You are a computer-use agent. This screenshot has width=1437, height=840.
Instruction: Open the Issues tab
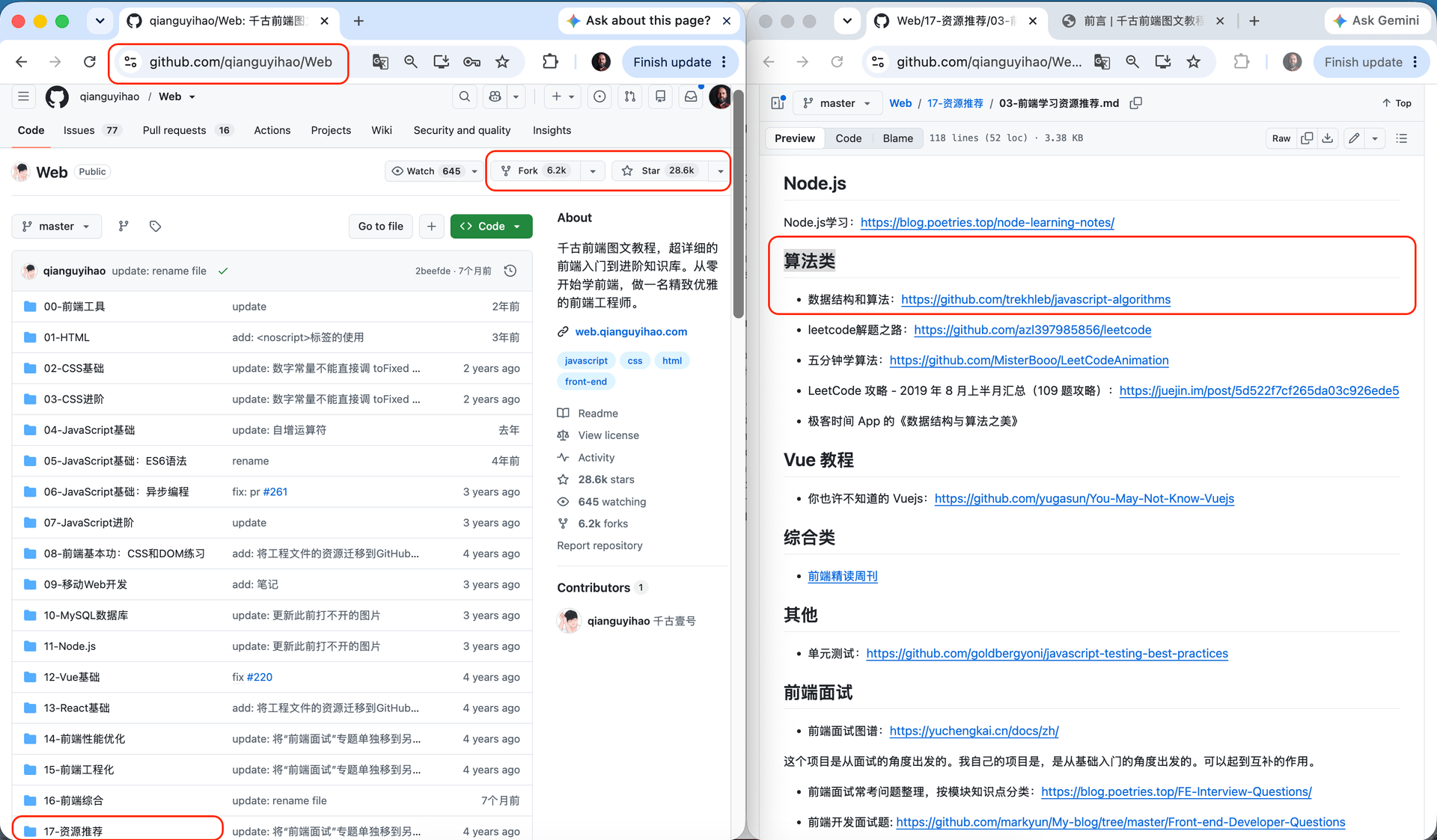pos(91,130)
